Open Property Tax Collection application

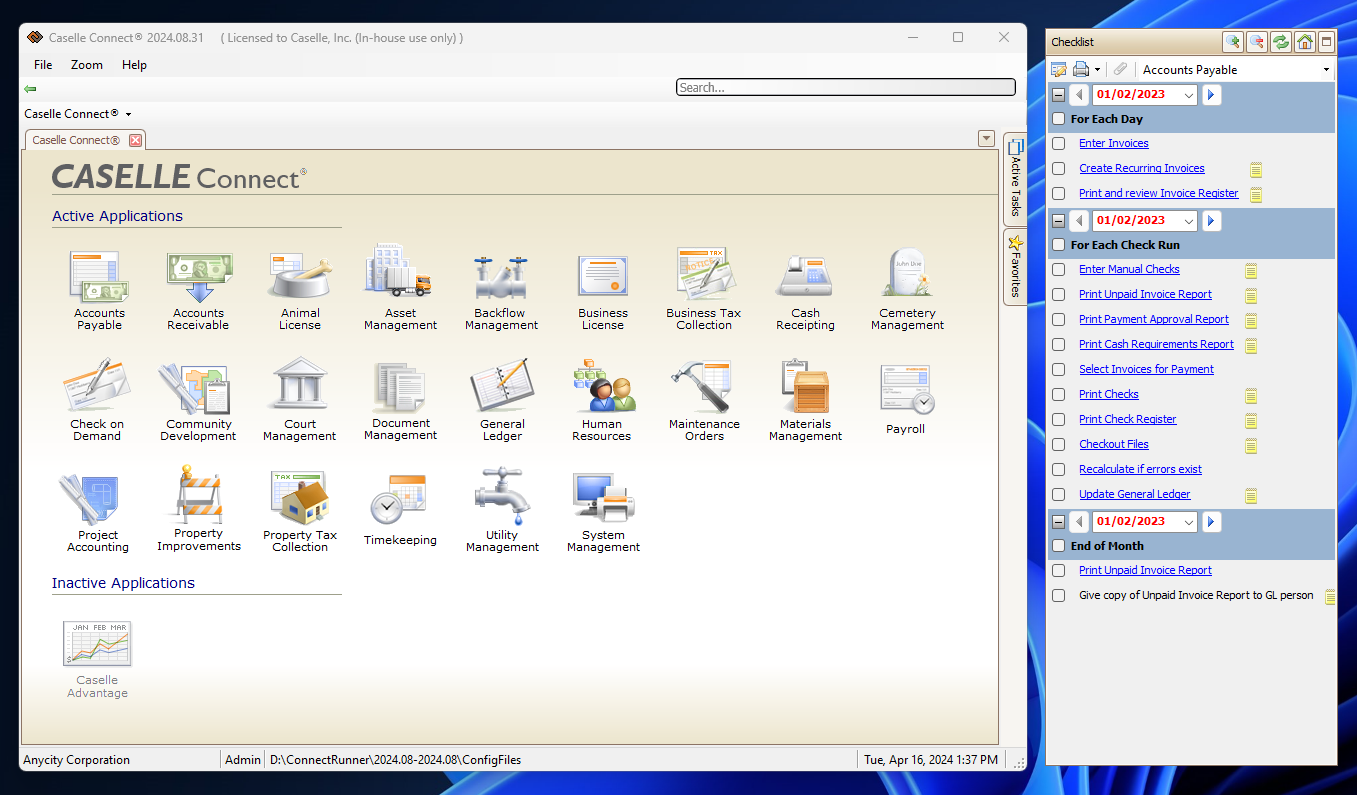[x=300, y=512]
